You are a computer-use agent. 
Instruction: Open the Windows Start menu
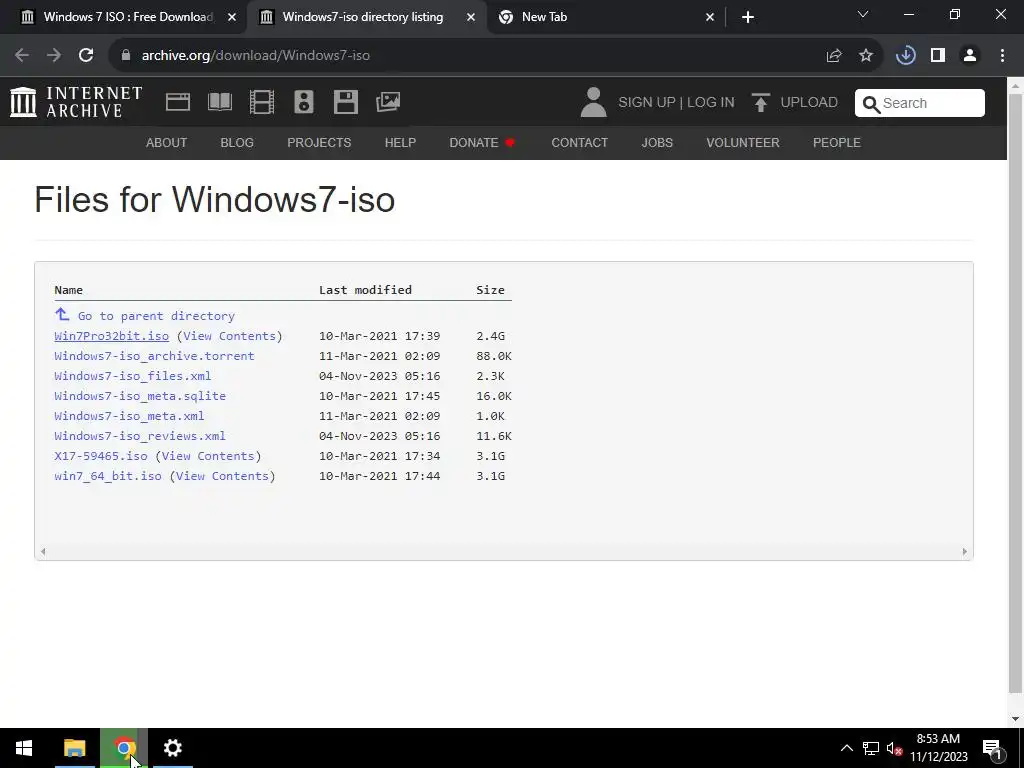(24, 748)
